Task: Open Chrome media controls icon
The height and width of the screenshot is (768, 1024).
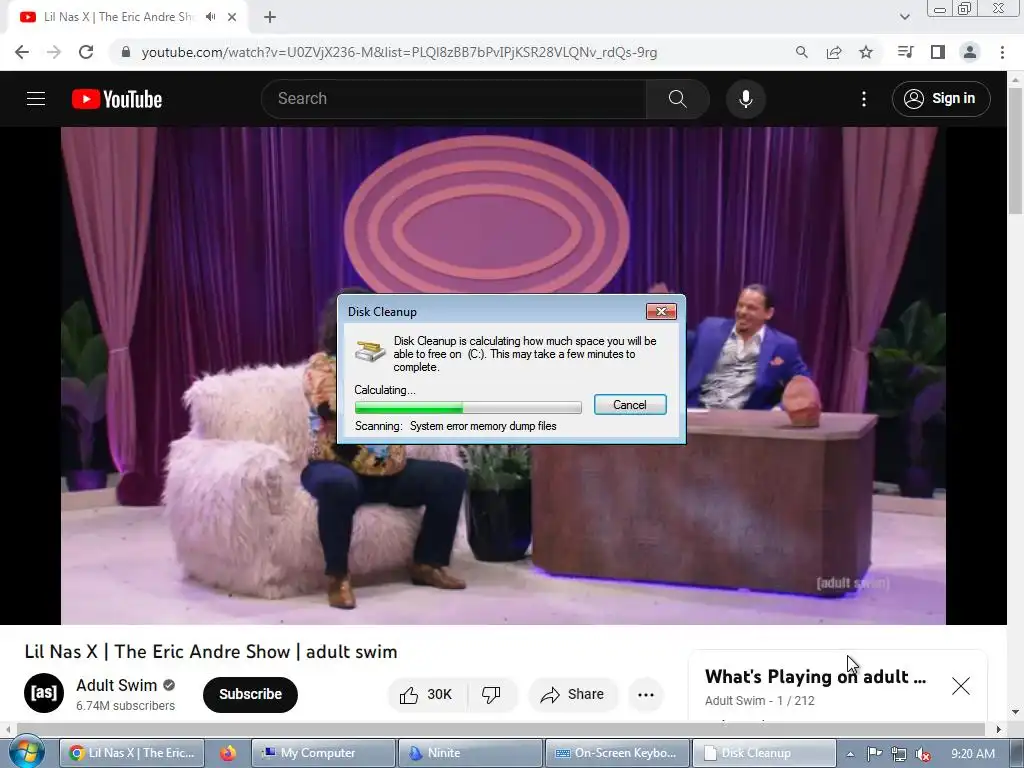Action: (905, 52)
